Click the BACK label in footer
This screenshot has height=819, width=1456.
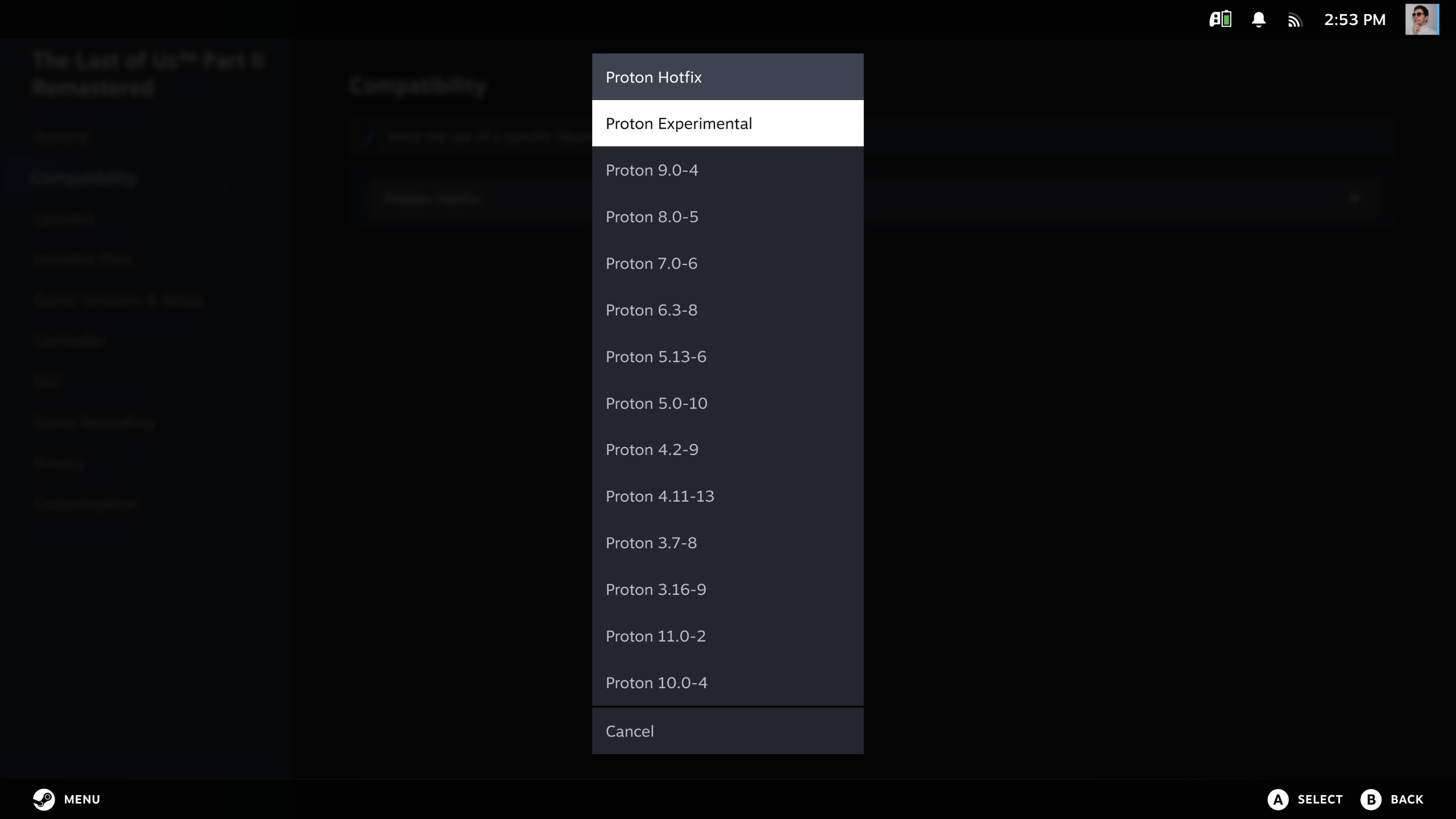point(1407,799)
